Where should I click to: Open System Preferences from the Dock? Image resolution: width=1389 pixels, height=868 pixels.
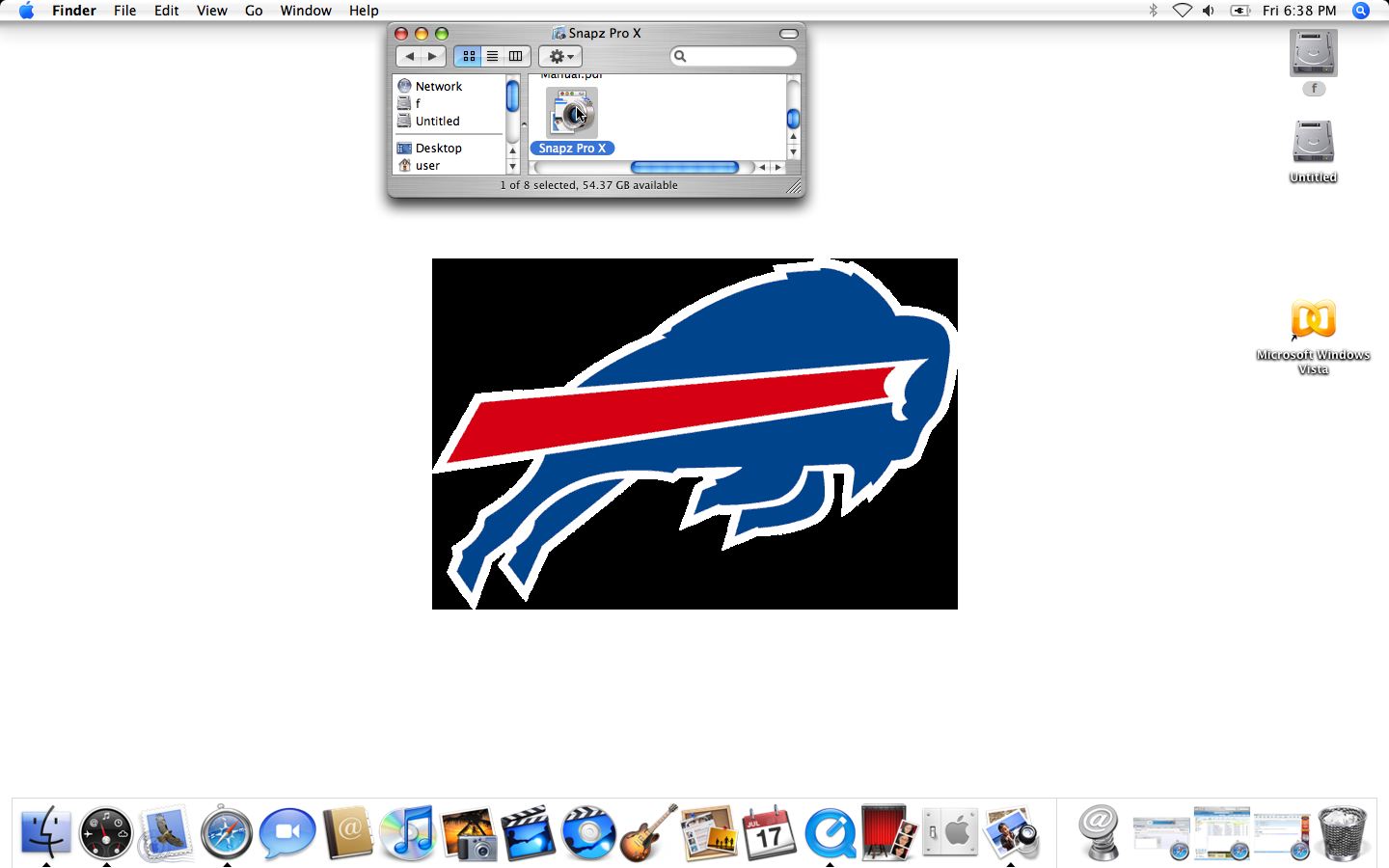coord(950,832)
